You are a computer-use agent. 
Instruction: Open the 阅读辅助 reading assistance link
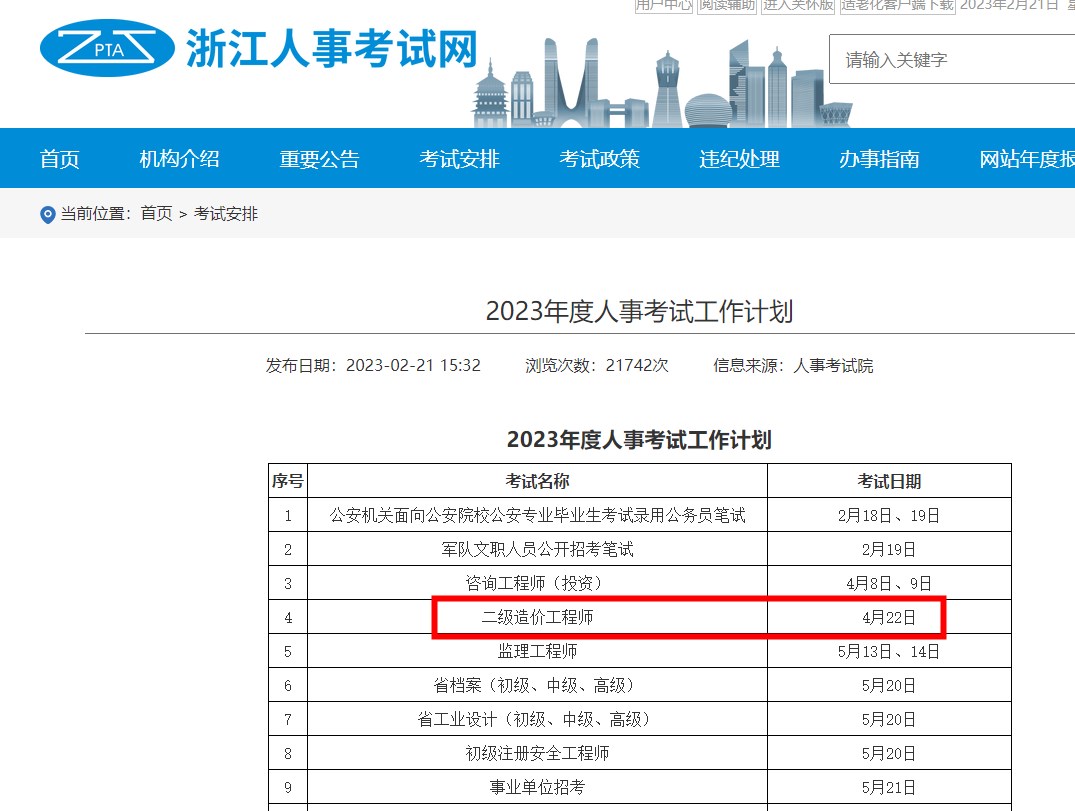(x=726, y=5)
